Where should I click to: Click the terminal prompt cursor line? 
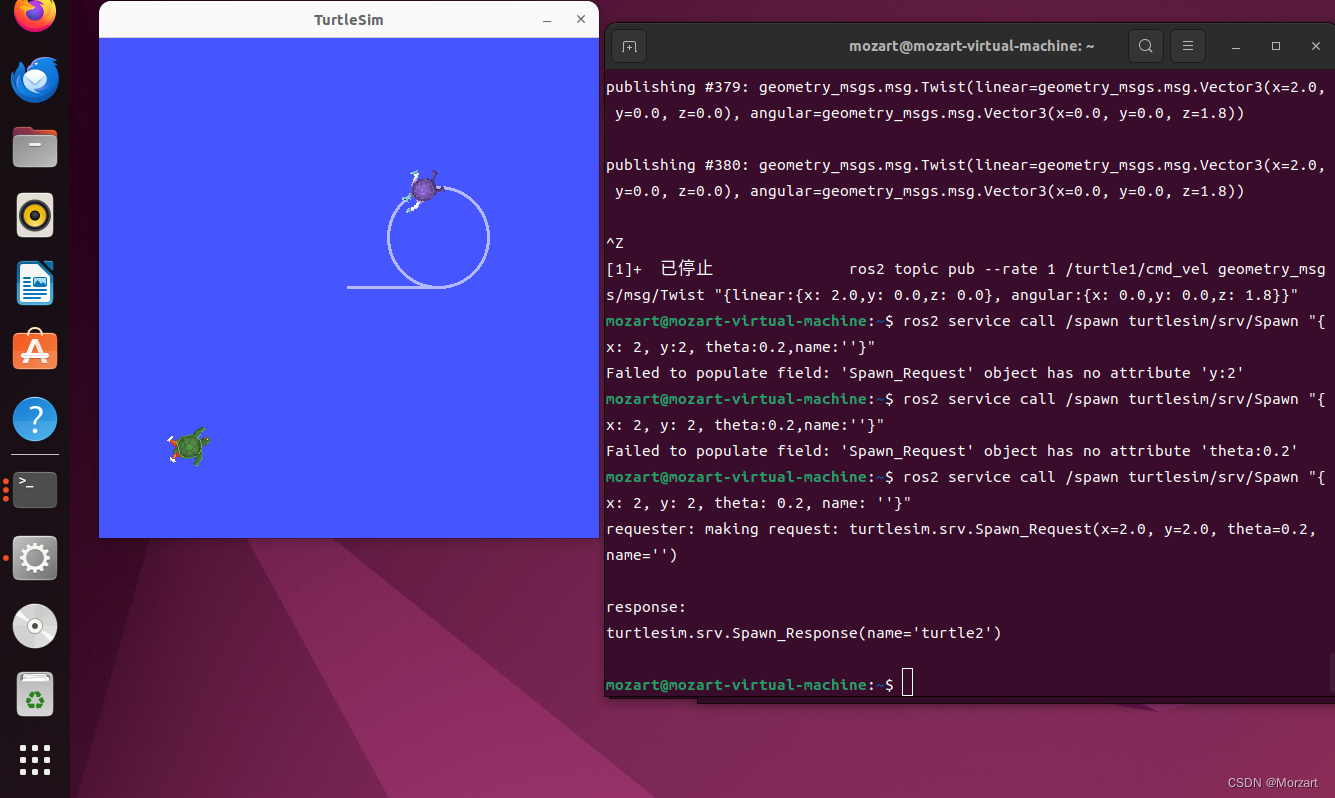pos(759,685)
